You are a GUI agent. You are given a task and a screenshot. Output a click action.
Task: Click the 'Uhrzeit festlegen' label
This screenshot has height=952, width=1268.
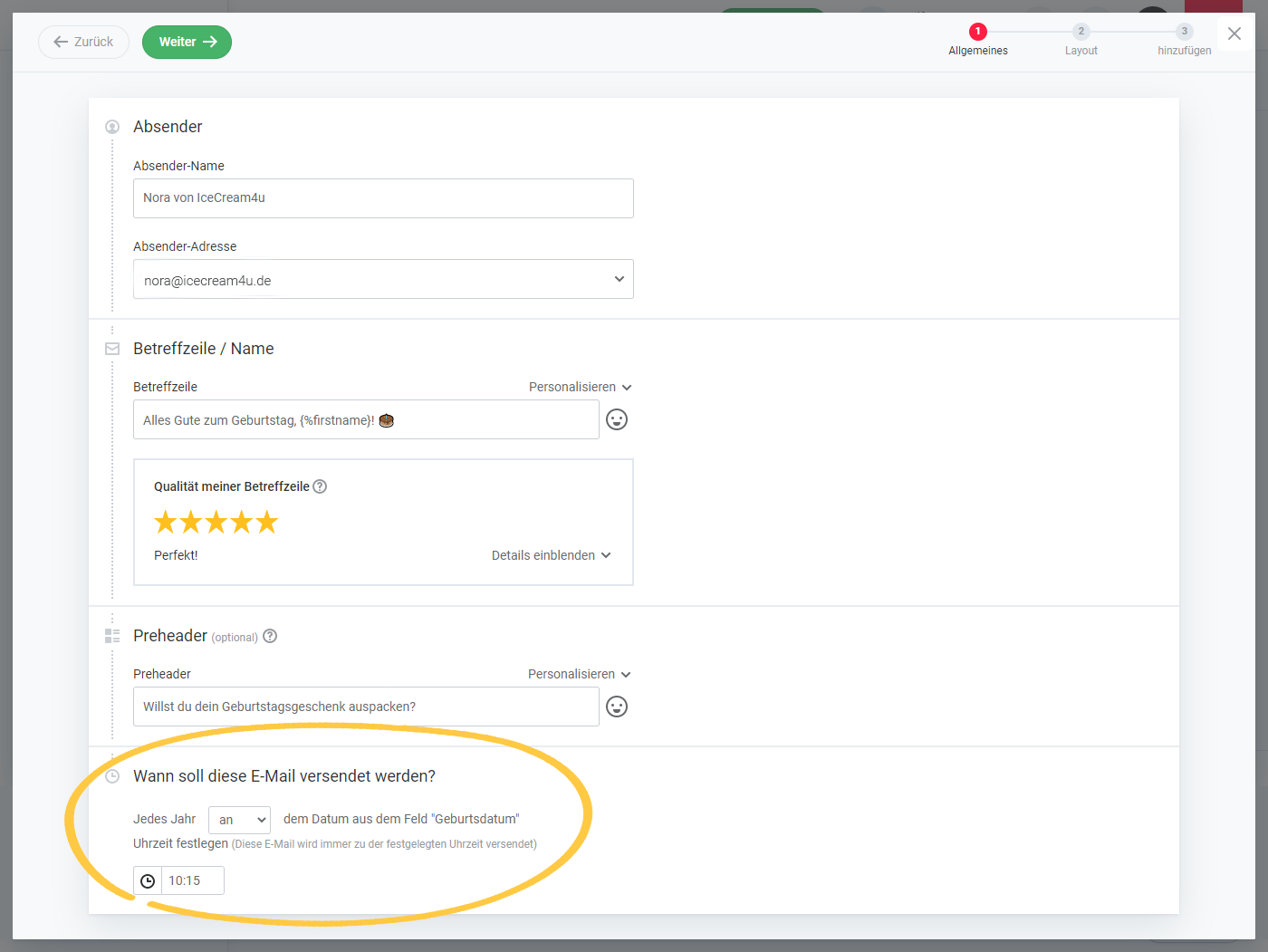[180, 843]
